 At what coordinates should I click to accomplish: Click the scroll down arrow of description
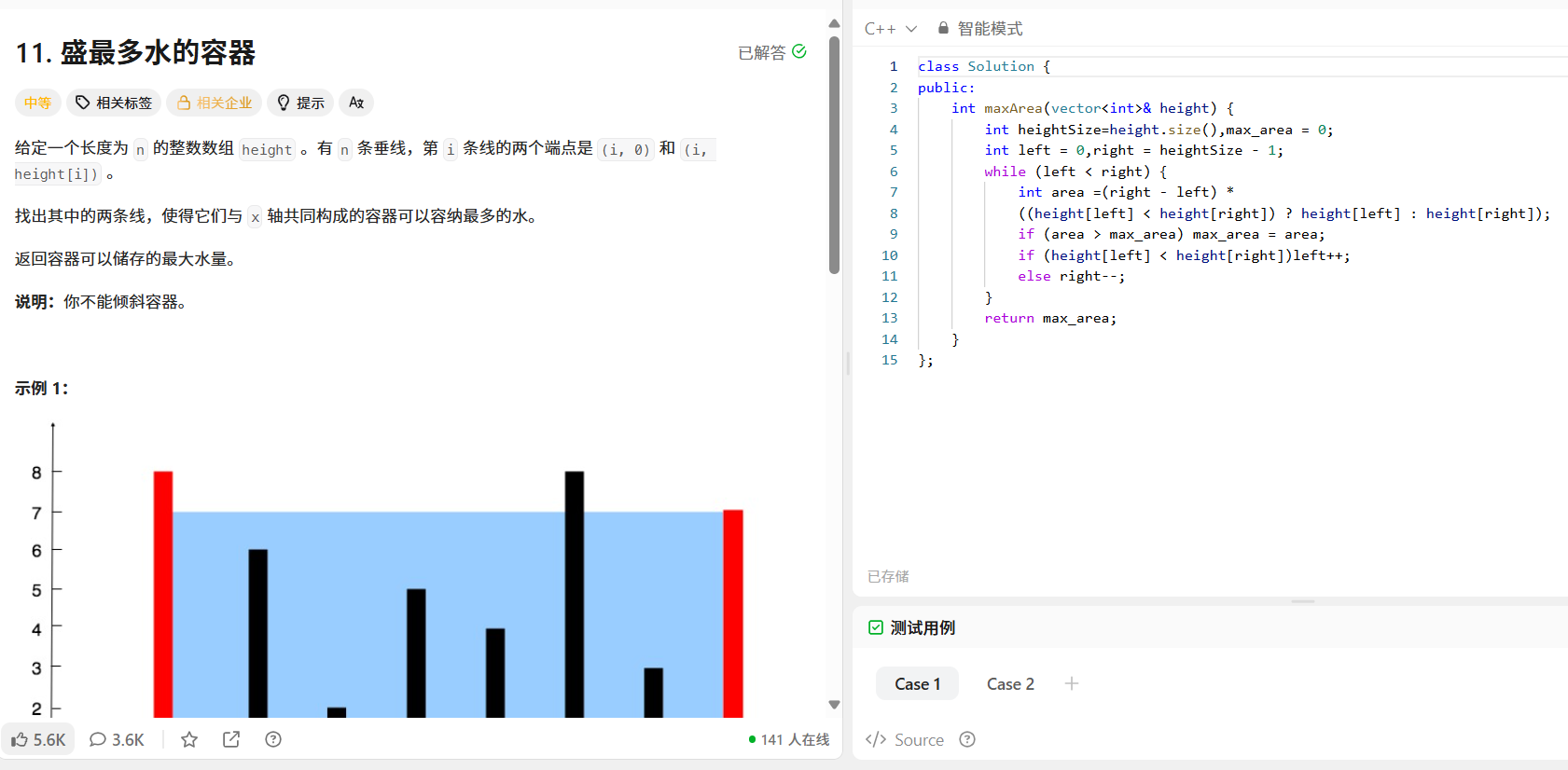click(x=834, y=705)
